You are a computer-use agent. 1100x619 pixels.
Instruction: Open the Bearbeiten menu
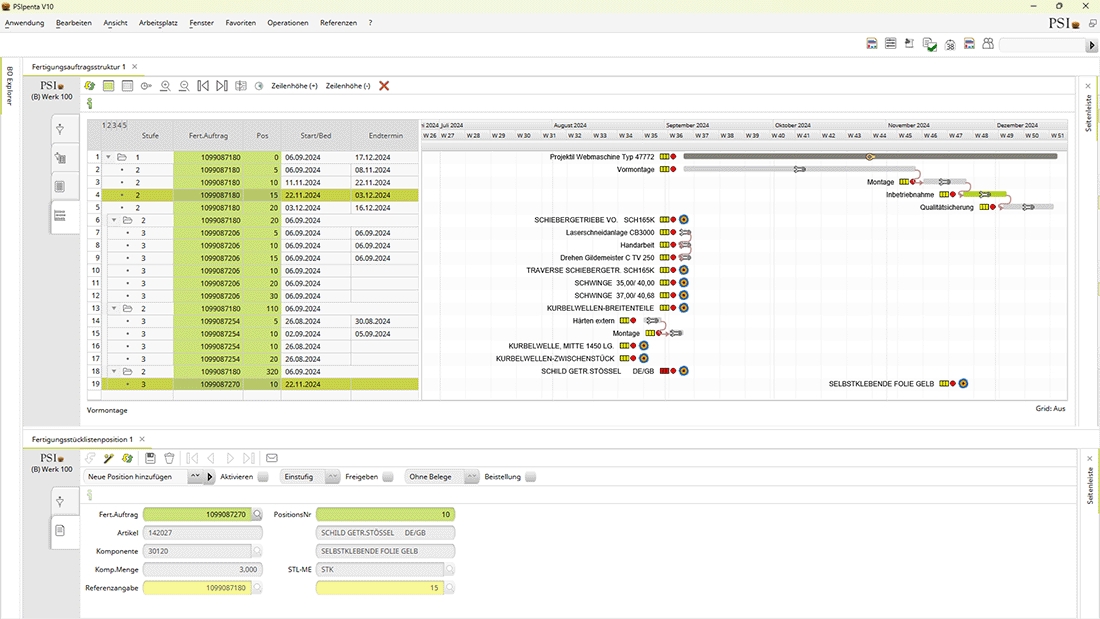[74, 22]
